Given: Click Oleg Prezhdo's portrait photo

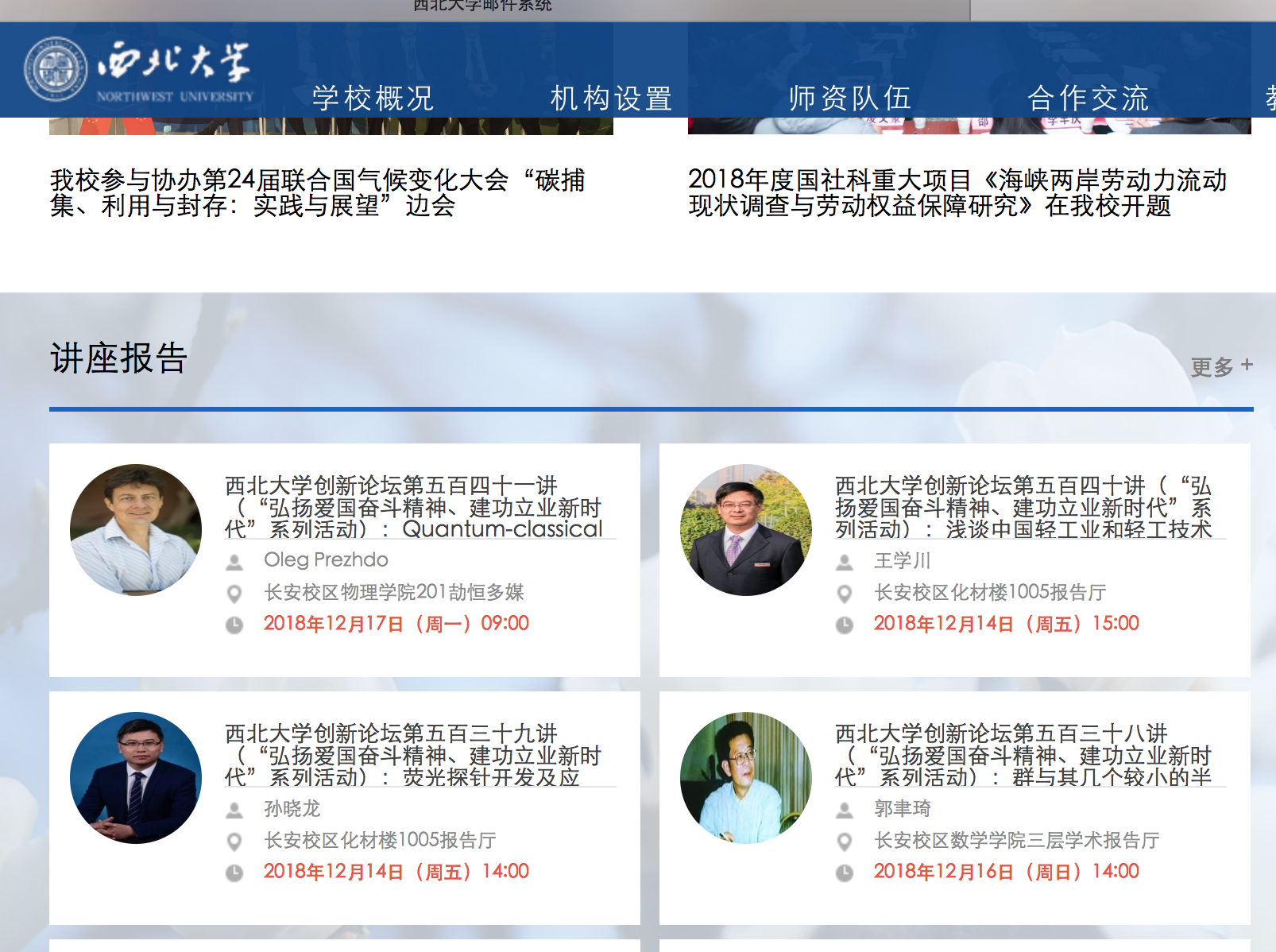Looking at the screenshot, I should coord(136,530).
